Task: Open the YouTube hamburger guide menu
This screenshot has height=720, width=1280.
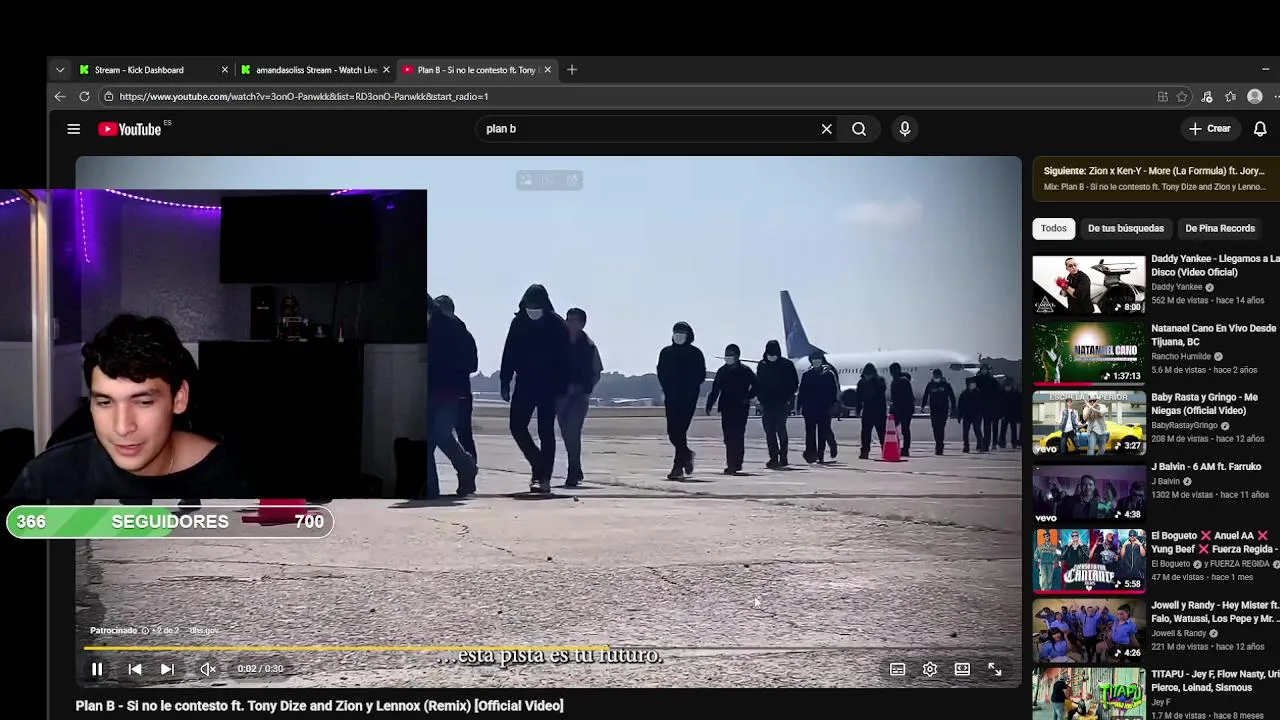Action: coord(73,129)
